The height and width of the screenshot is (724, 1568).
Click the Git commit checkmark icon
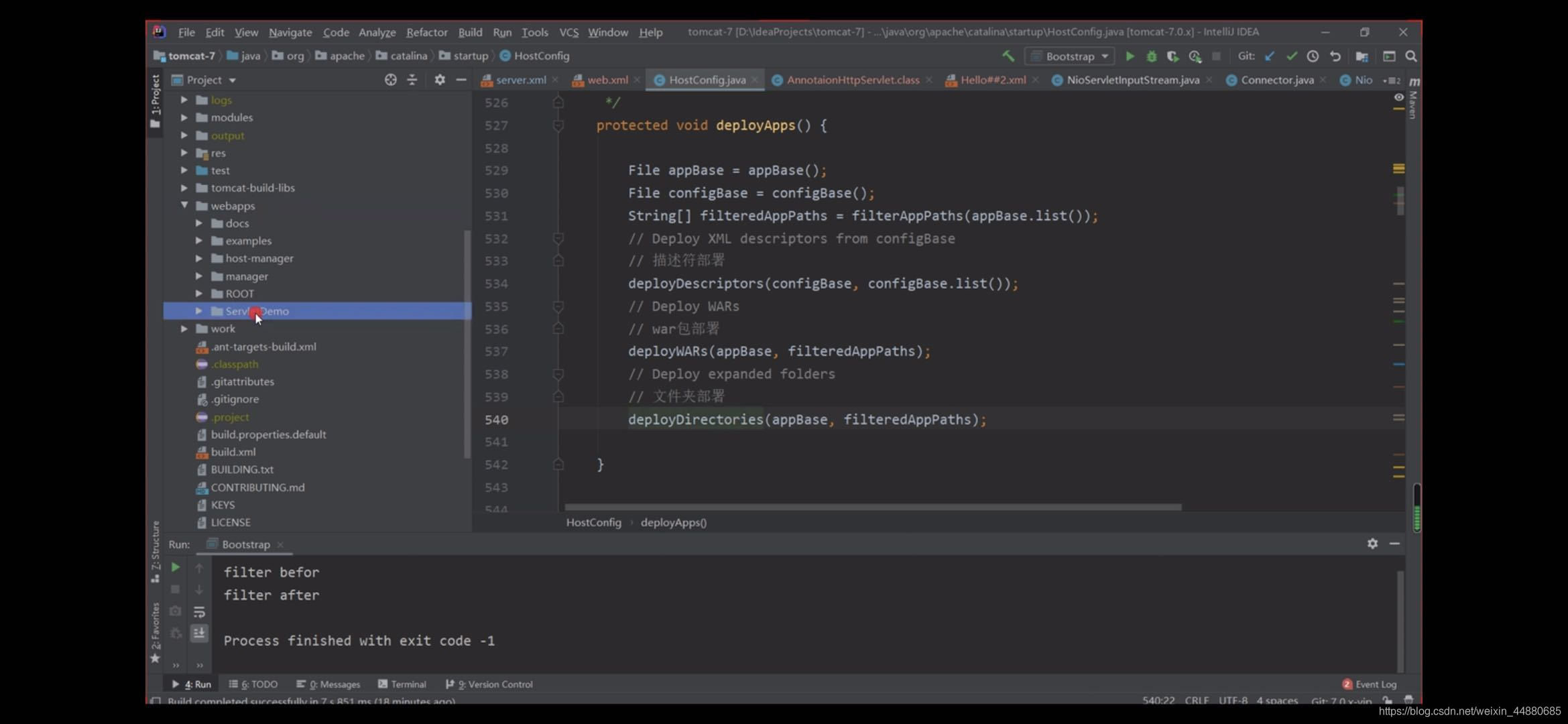[1291, 56]
